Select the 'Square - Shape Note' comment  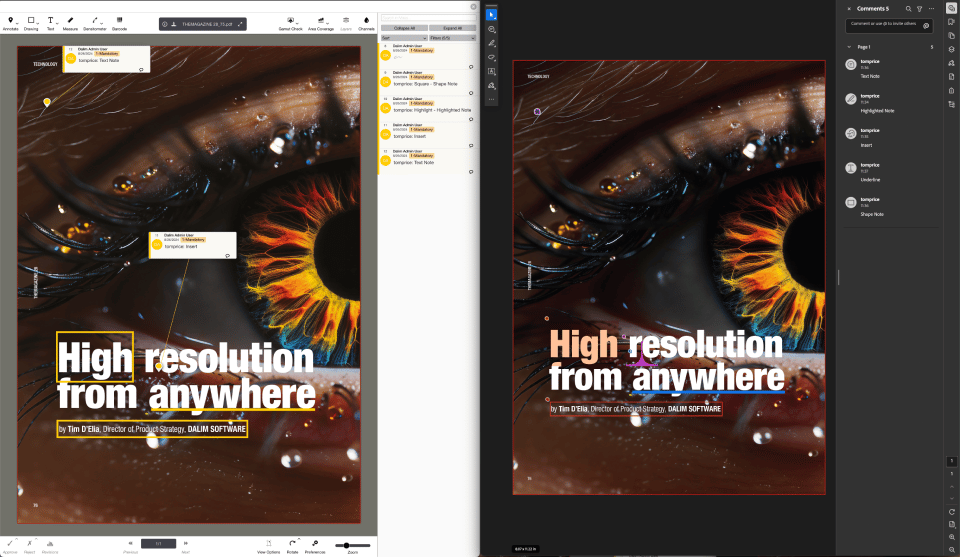[428, 83]
